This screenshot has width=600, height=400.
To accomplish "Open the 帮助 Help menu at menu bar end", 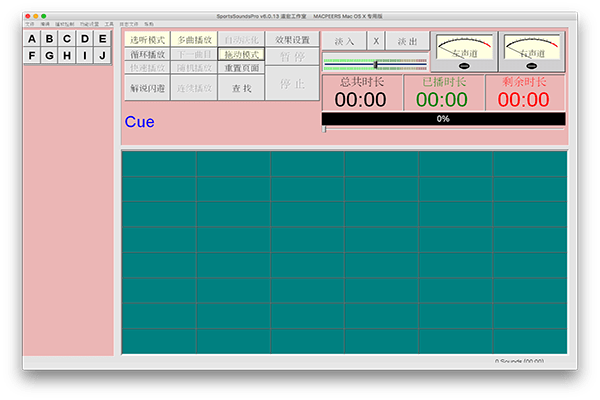I will pos(149,24).
